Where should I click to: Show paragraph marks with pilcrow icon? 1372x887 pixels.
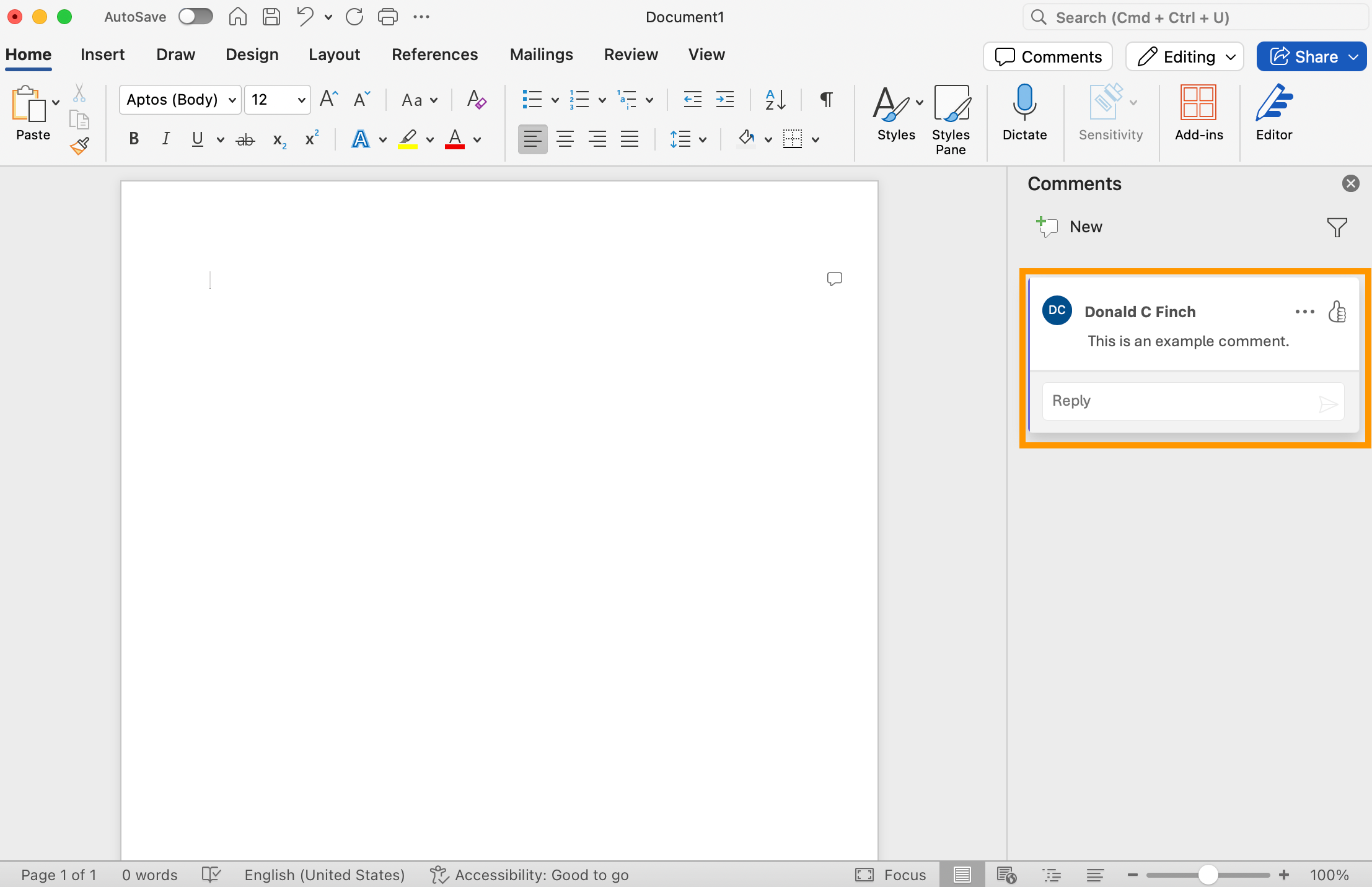[x=826, y=99]
